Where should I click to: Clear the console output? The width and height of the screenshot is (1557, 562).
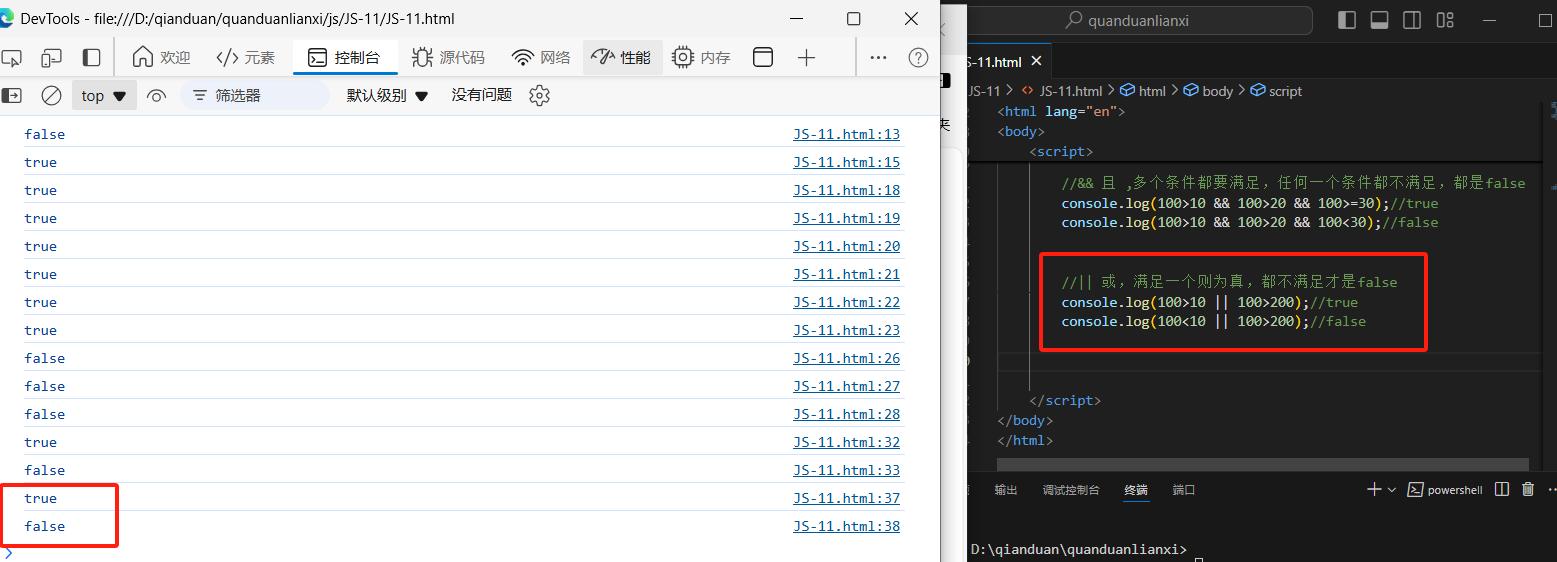pyautogui.click(x=51, y=95)
